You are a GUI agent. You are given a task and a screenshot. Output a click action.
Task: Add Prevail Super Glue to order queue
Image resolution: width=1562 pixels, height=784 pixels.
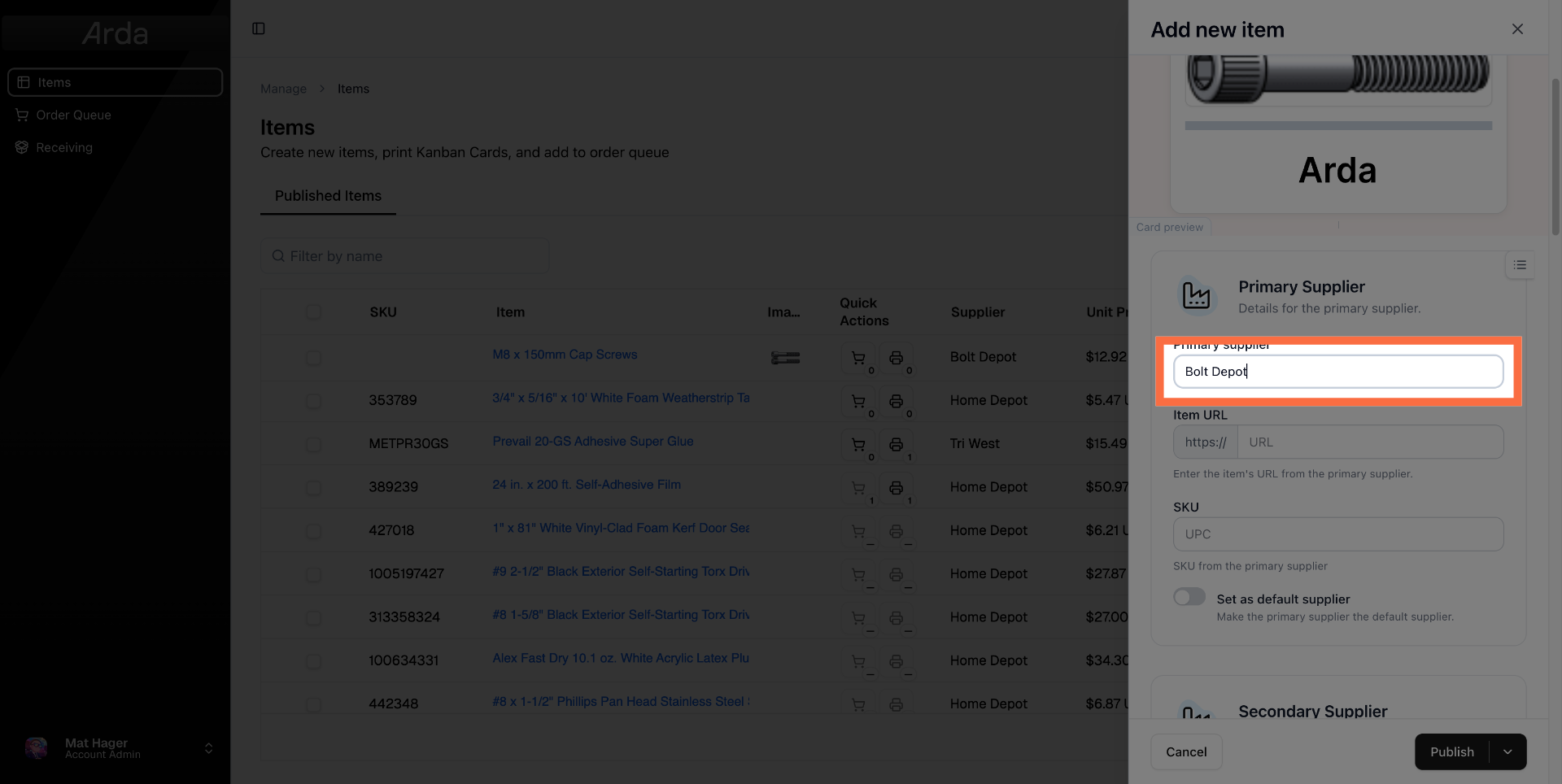point(858,445)
